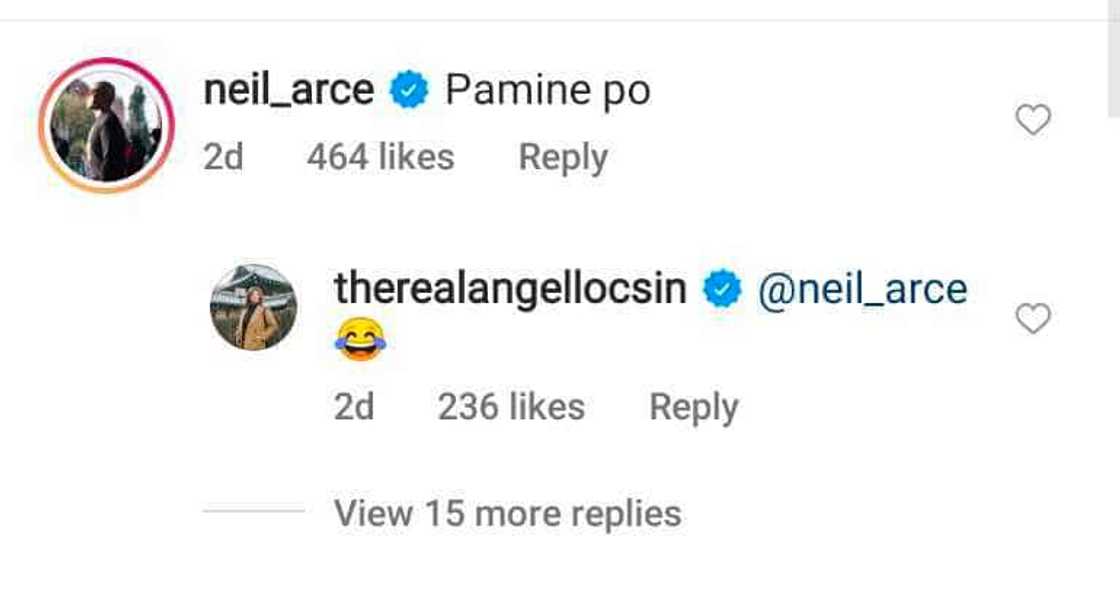Image resolution: width=1120 pixels, height=591 pixels.
Task: Click the 2d timestamp under therealangellocsin's reply
Action: [x=354, y=407]
